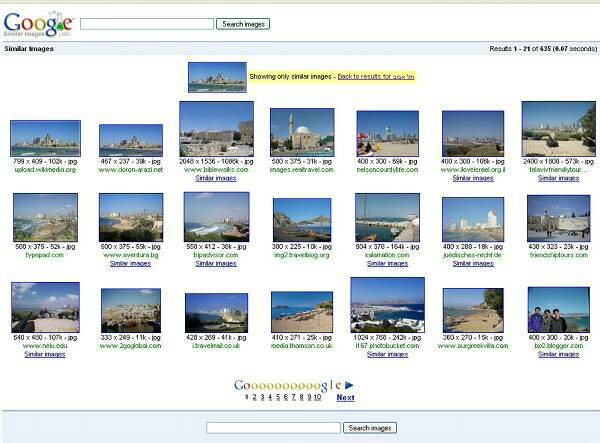Open the friendshiptours.com wall thumbnail
The image size is (600, 443).
click(559, 218)
